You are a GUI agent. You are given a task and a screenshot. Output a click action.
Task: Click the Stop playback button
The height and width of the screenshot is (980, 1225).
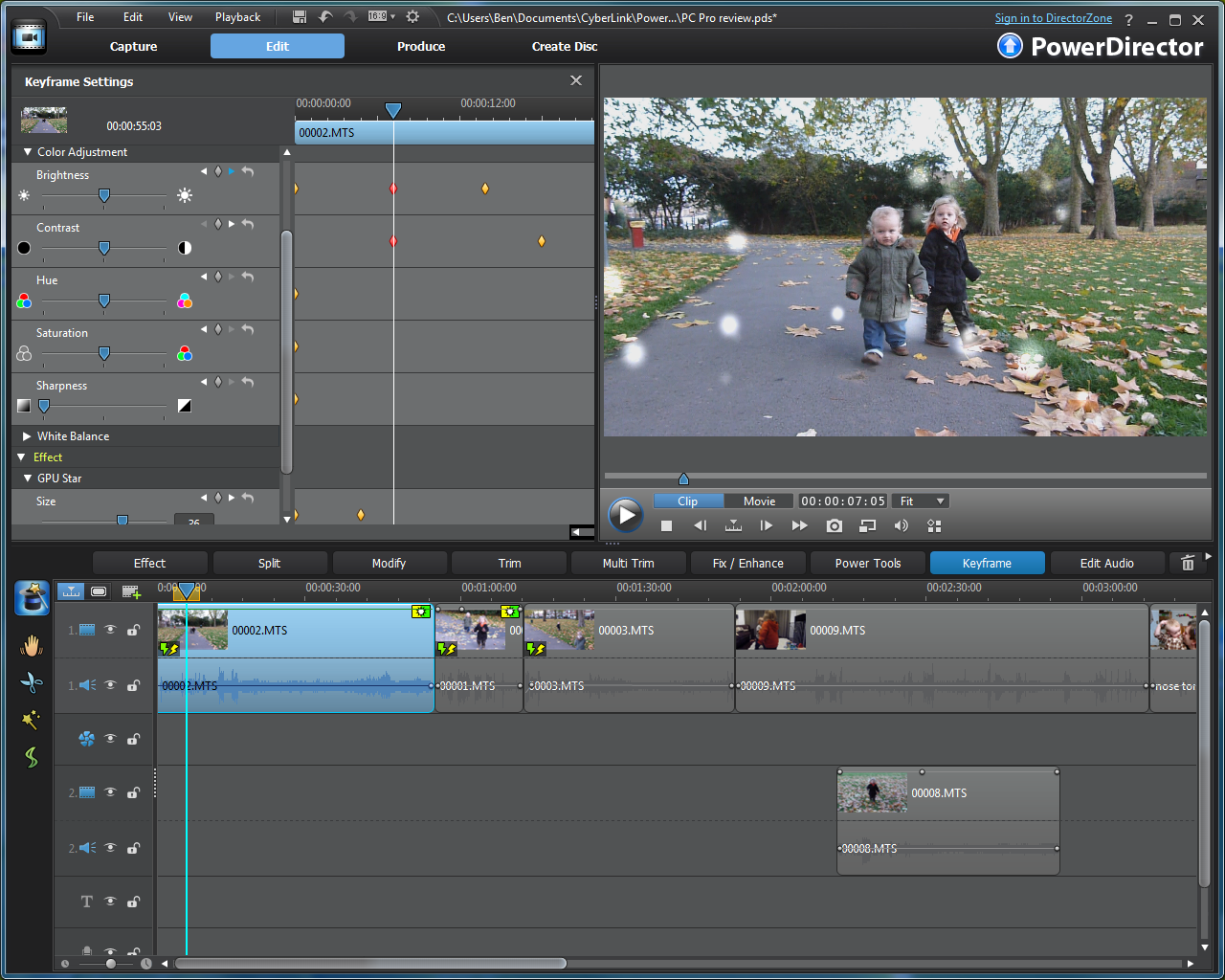667,525
